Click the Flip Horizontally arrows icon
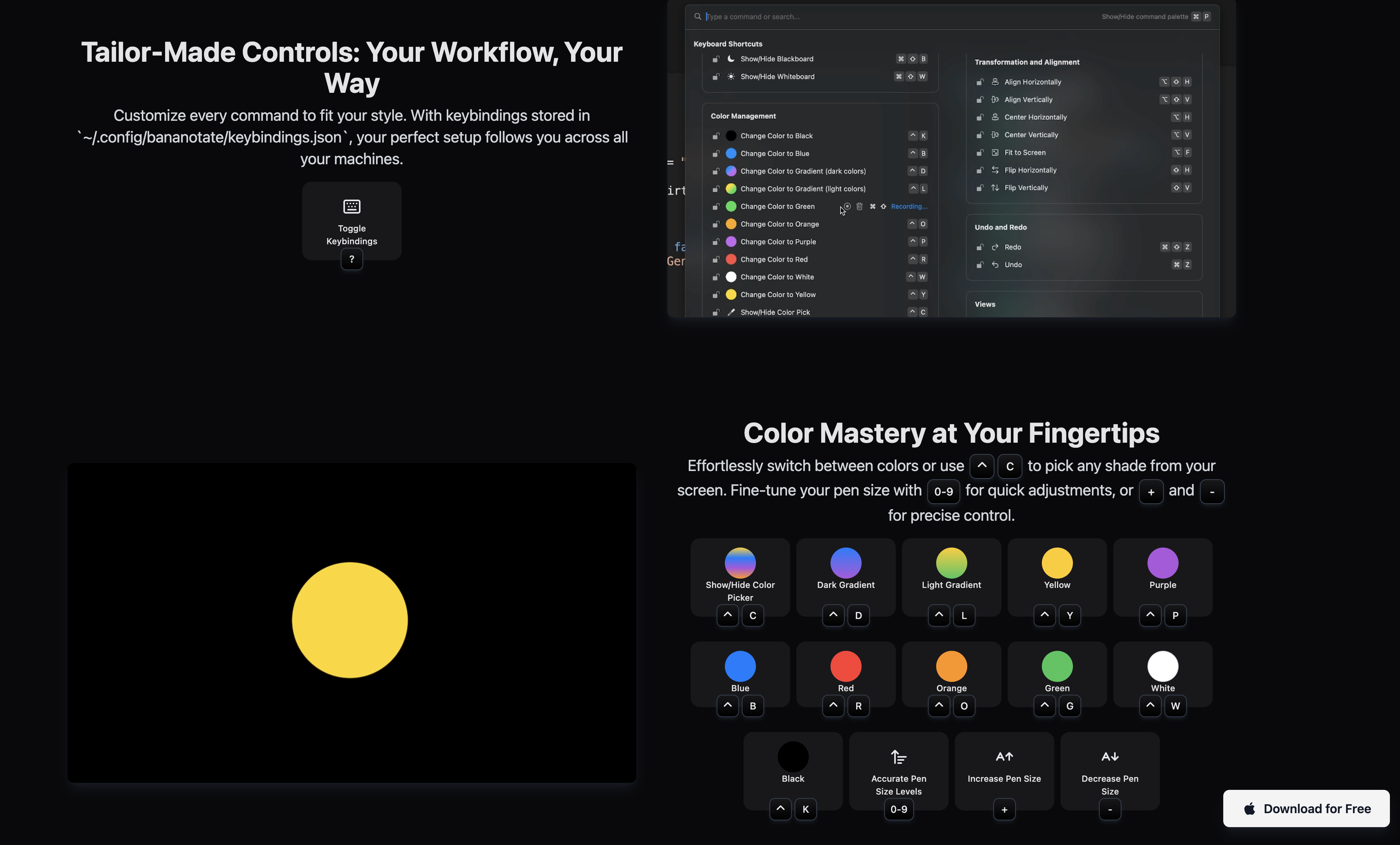 click(x=995, y=170)
